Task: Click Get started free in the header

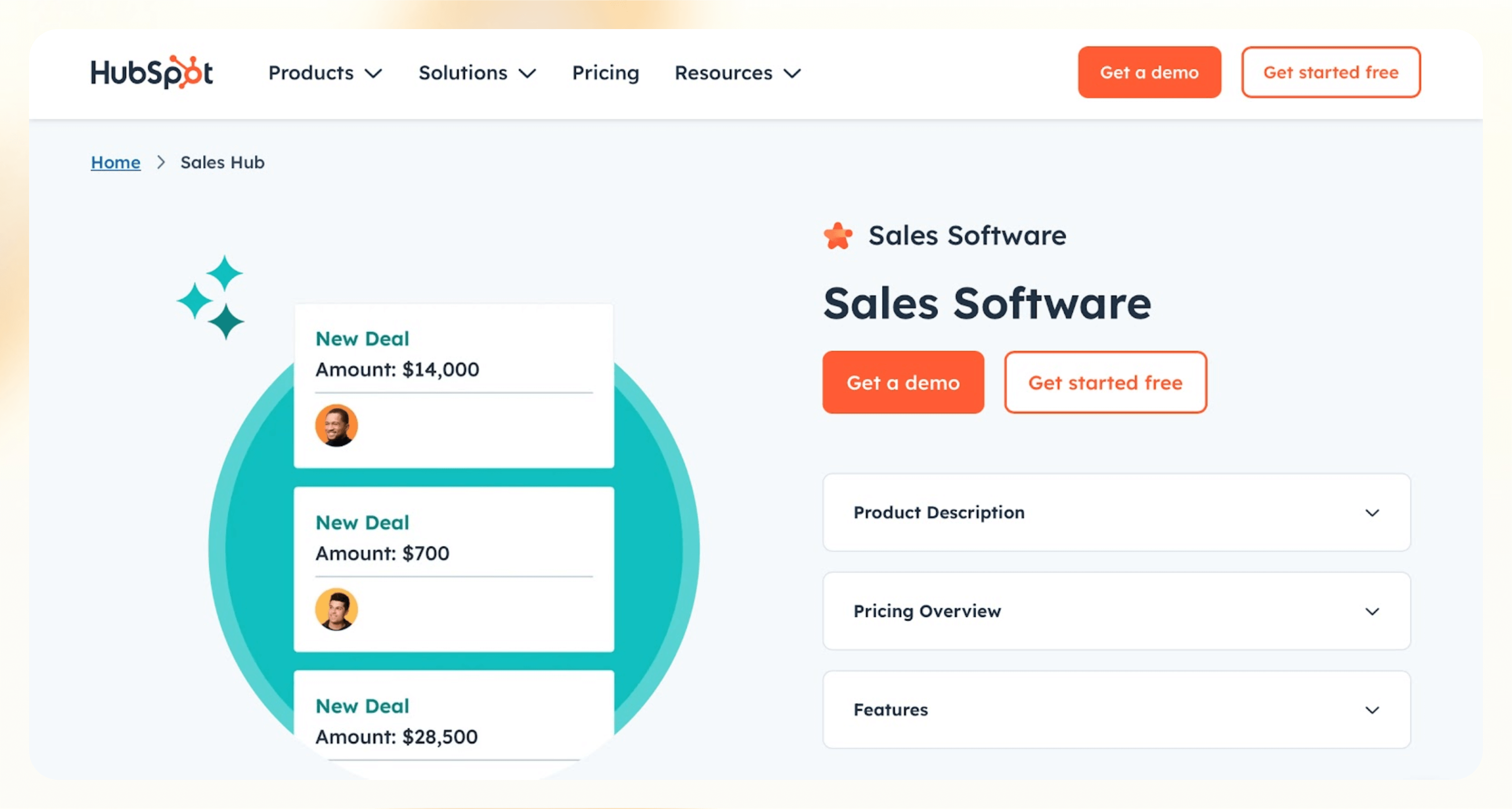Action: pyautogui.click(x=1330, y=72)
